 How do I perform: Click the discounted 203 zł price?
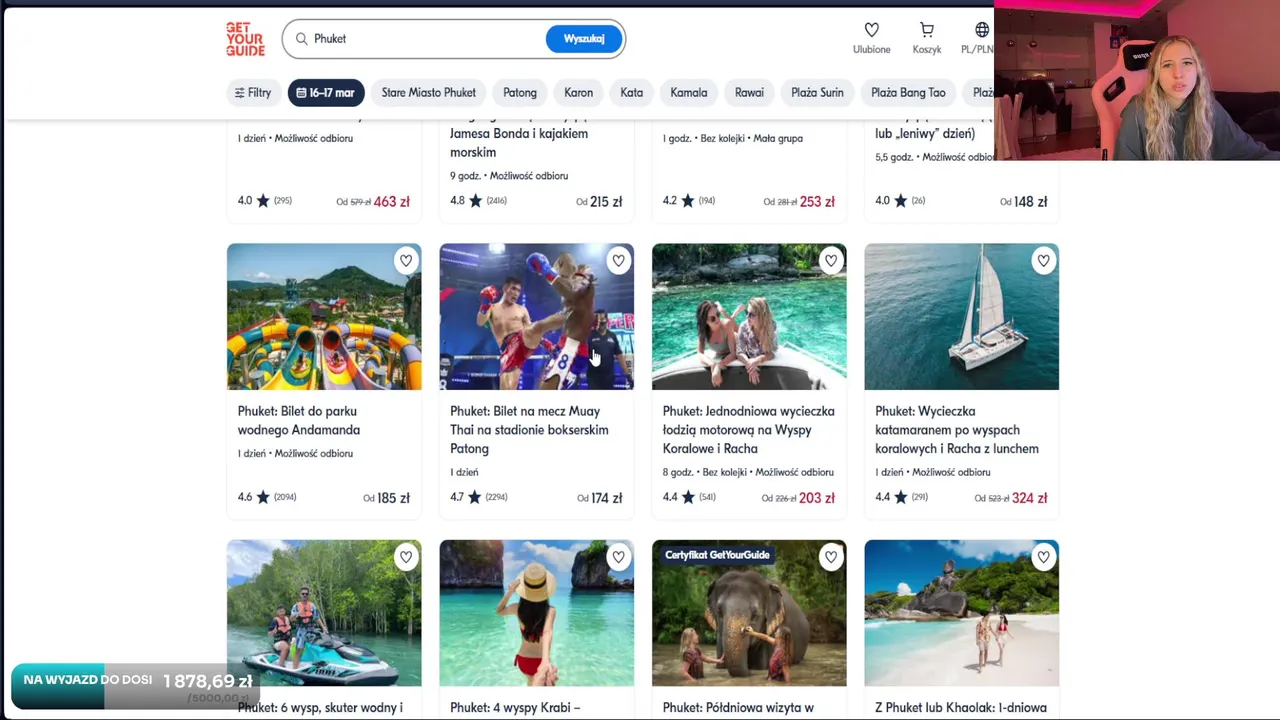pos(817,498)
